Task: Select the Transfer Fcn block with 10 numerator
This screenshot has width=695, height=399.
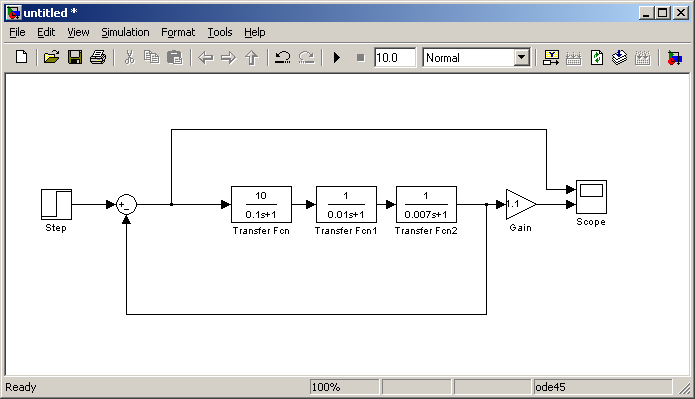Action: pos(261,204)
